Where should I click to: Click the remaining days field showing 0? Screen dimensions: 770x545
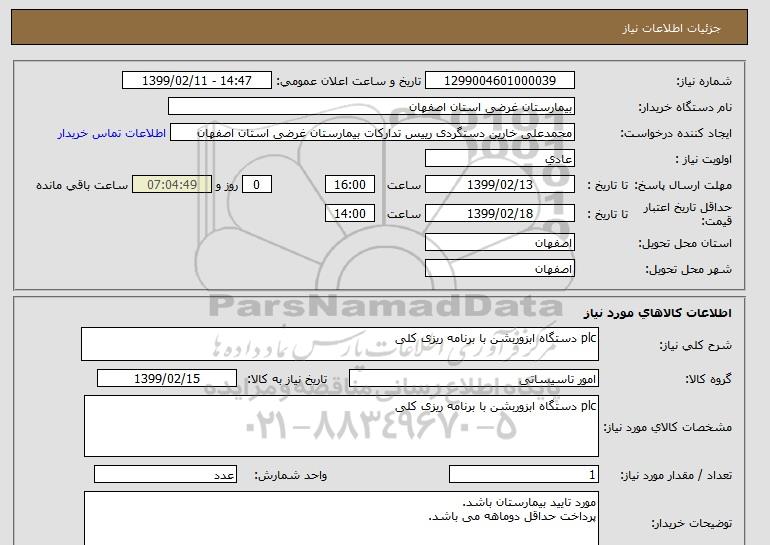256,185
